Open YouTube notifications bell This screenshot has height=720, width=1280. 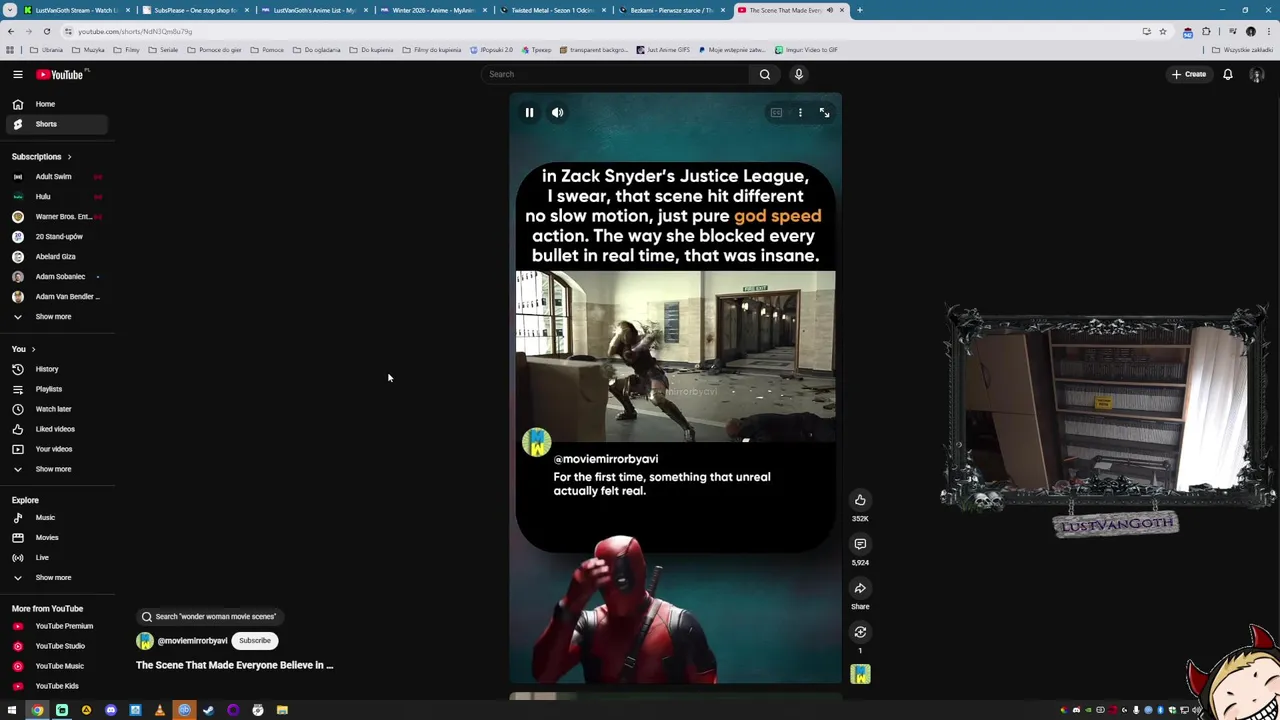point(1228,74)
